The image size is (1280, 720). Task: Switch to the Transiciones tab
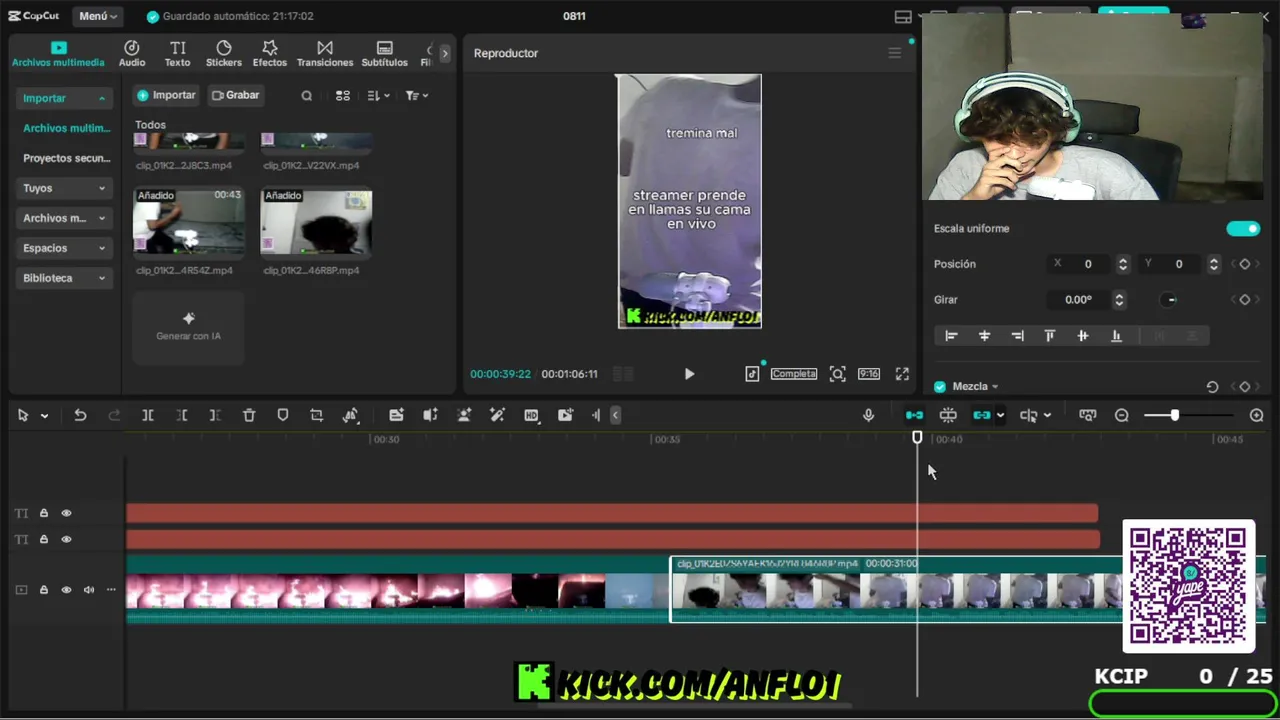(325, 54)
